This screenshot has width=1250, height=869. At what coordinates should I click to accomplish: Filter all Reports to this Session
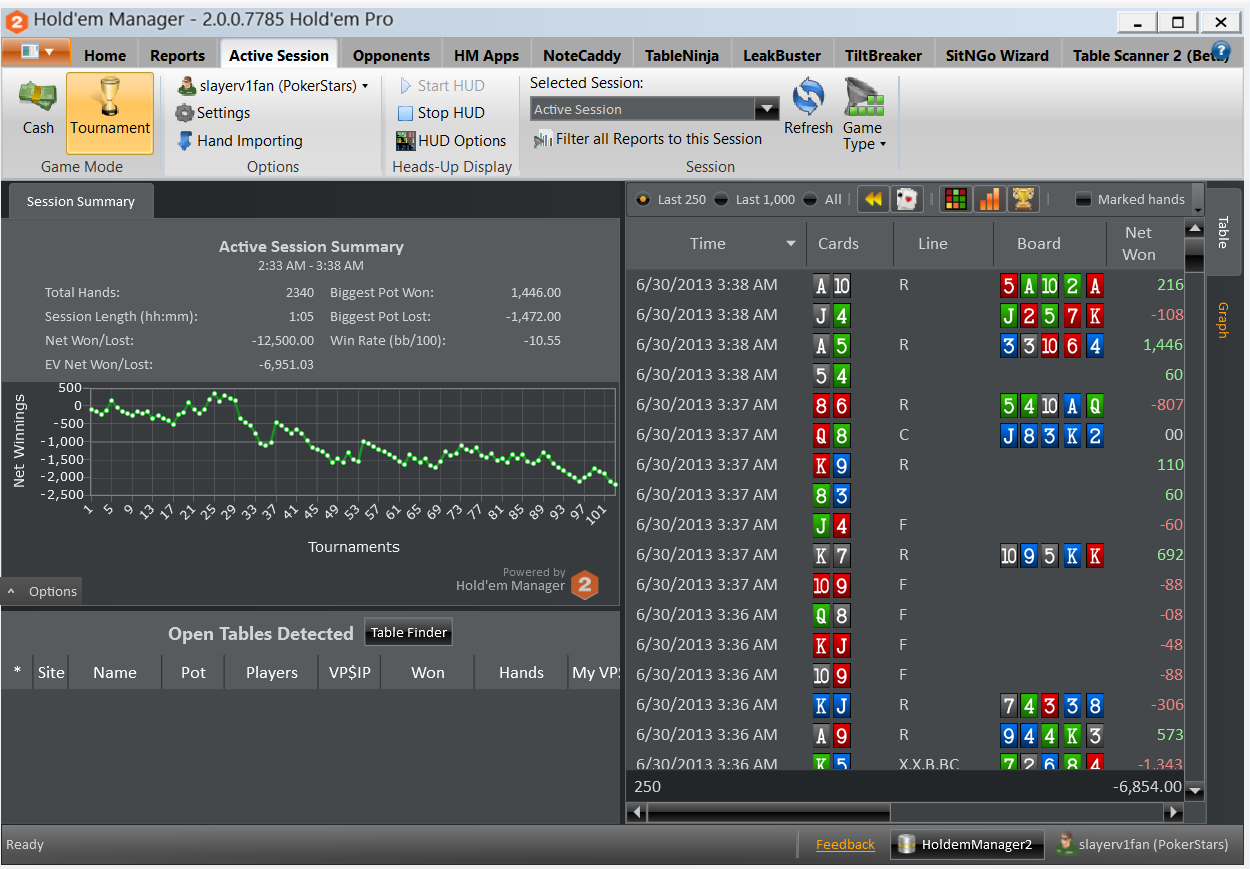648,139
